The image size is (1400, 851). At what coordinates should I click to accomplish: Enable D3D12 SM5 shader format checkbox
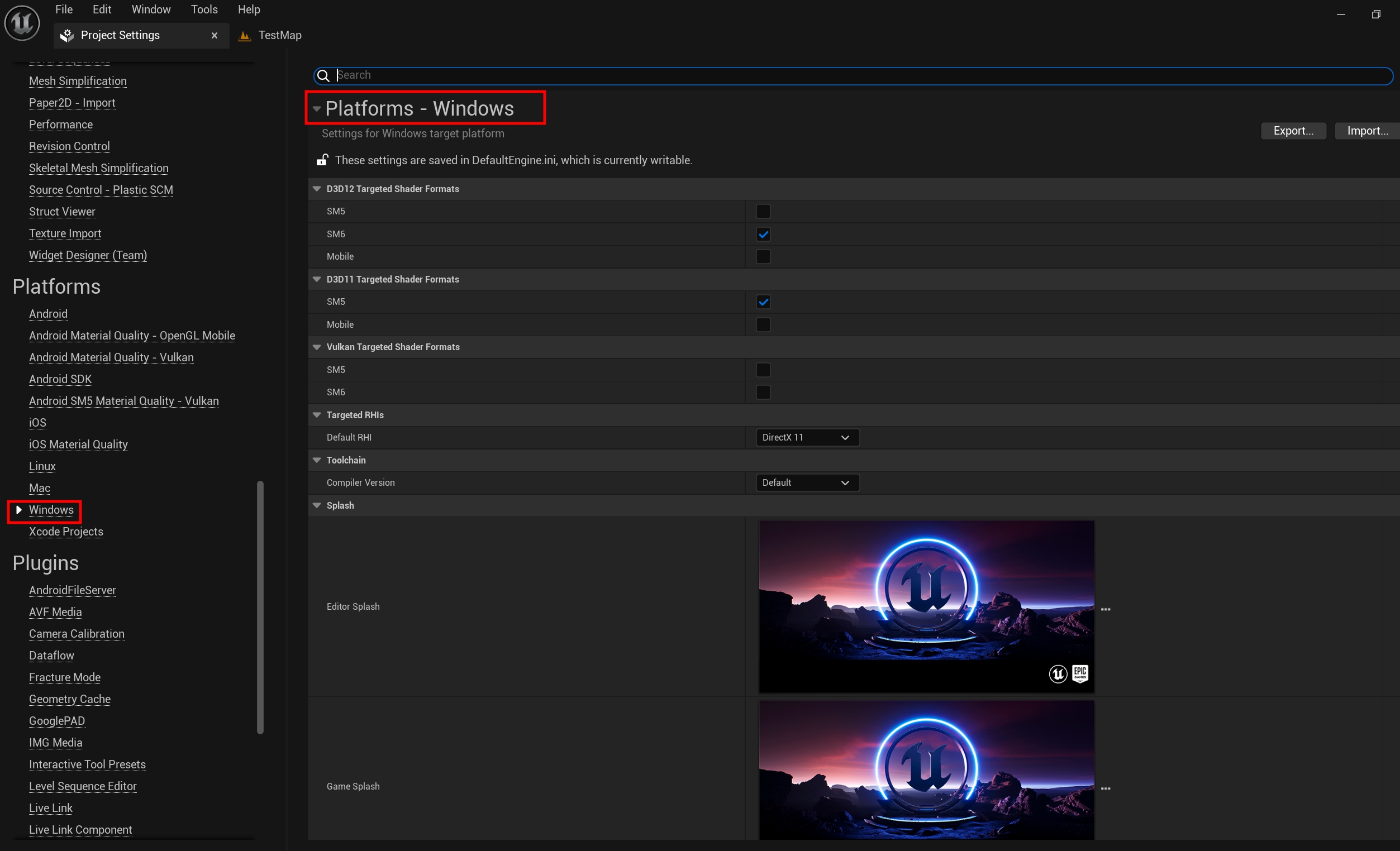click(x=763, y=211)
